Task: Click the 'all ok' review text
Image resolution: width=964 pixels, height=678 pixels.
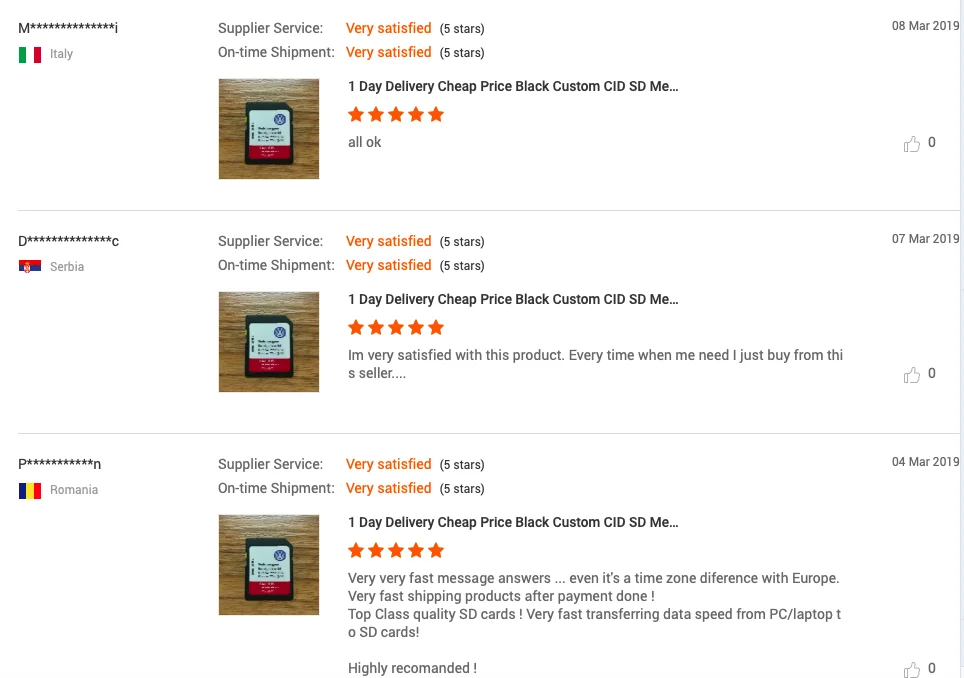Action: click(x=365, y=142)
